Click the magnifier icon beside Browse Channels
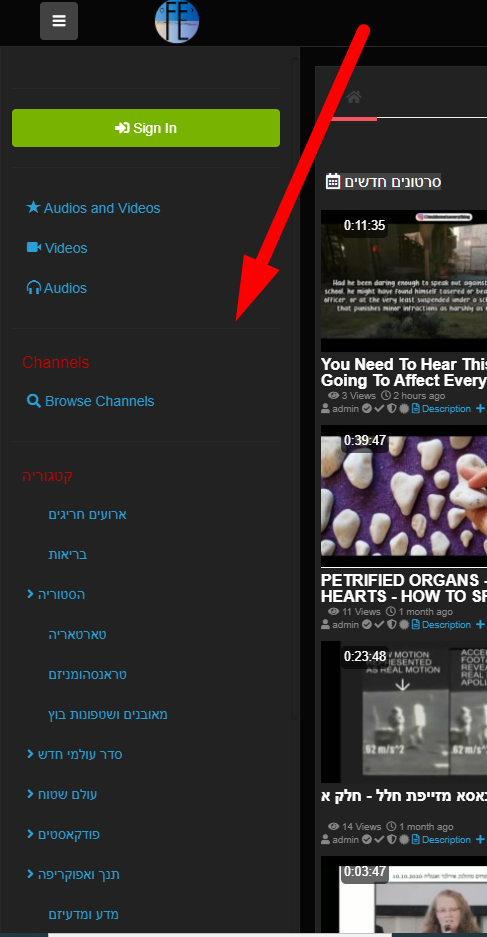 pos(34,400)
